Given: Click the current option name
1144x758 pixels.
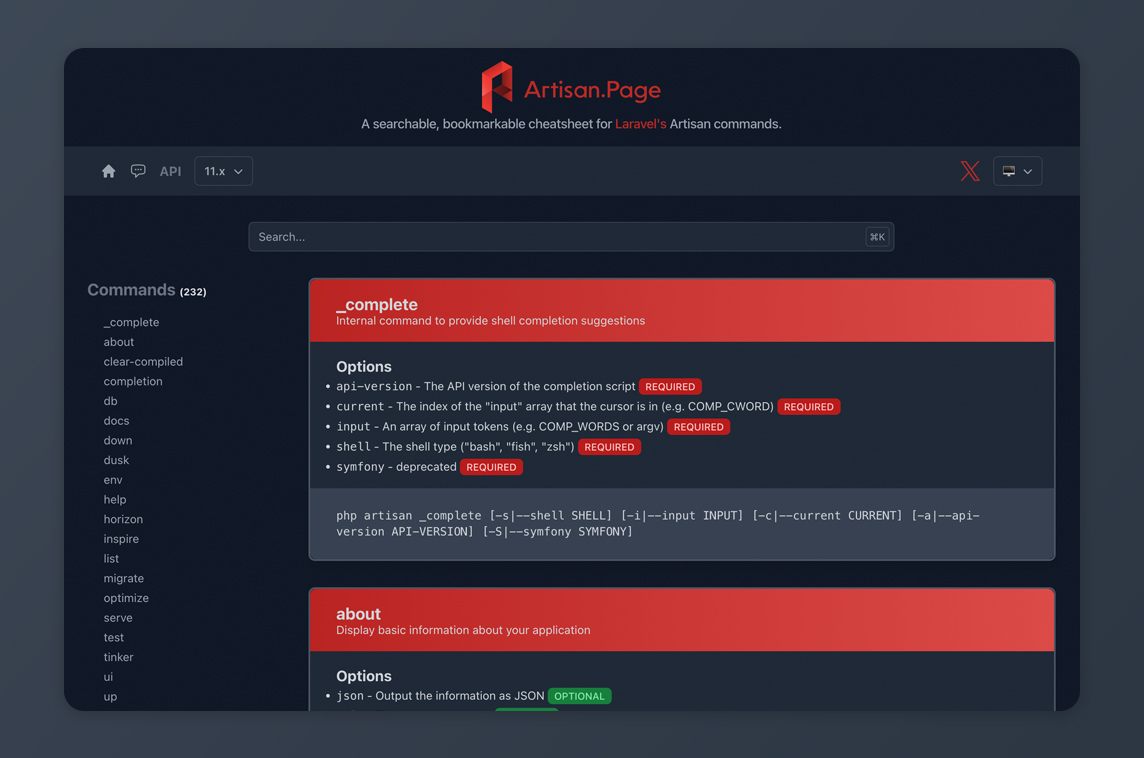Looking at the screenshot, I should pos(360,407).
